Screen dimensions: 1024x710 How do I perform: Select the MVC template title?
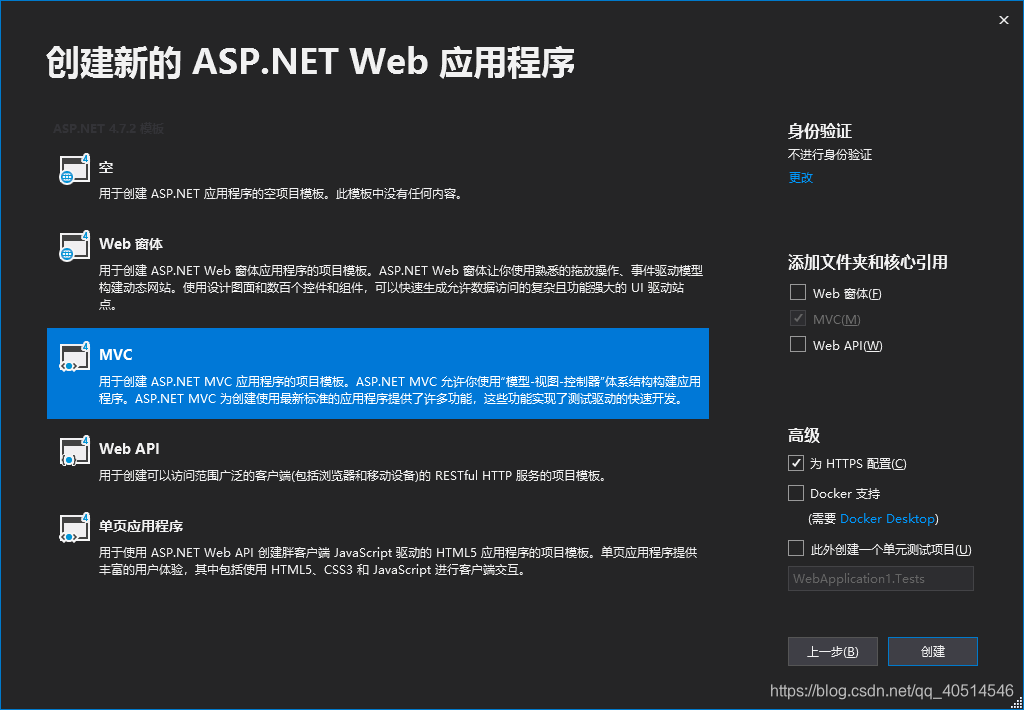click(116, 355)
